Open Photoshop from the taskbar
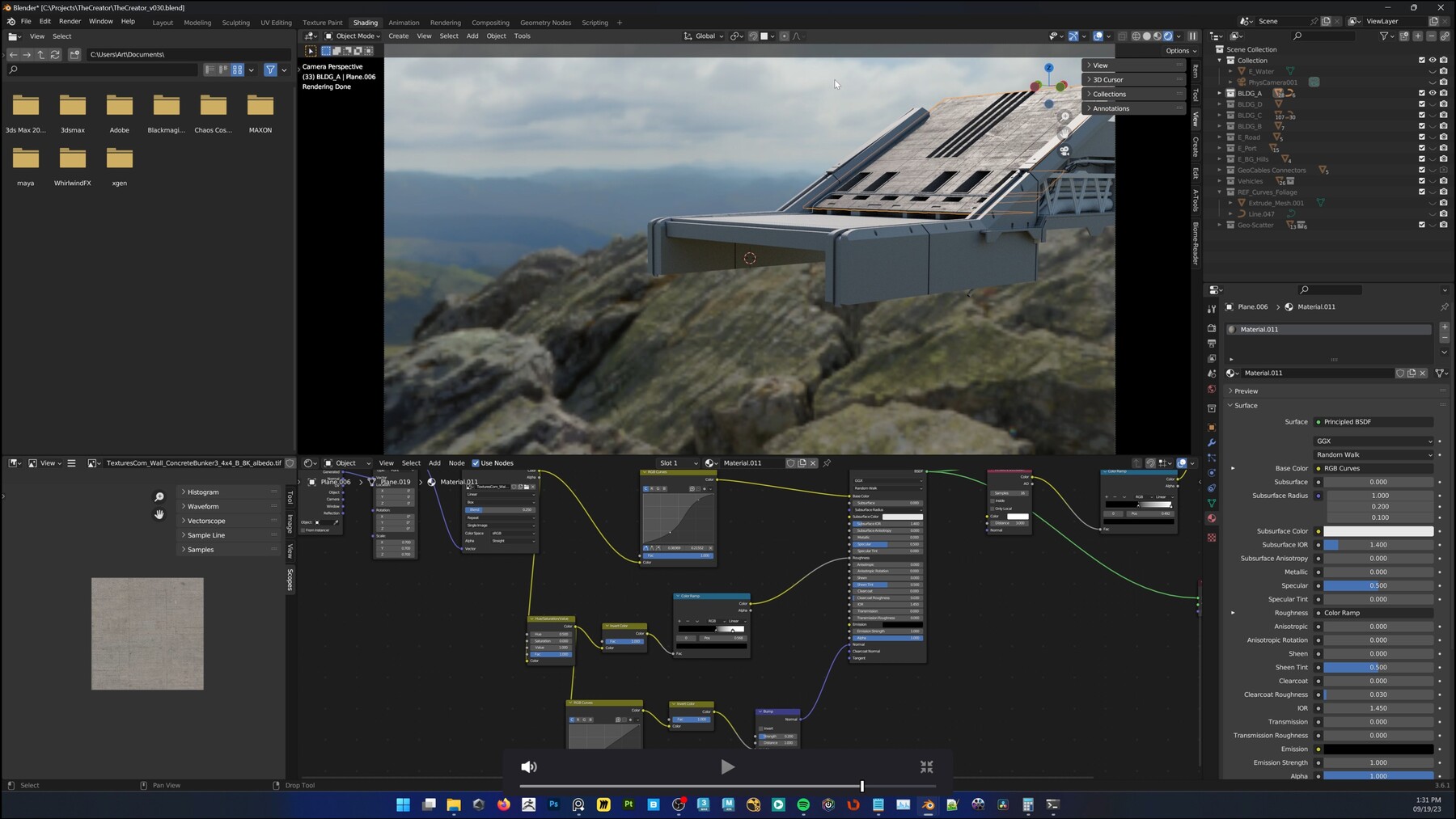The image size is (1456, 819). click(x=554, y=804)
